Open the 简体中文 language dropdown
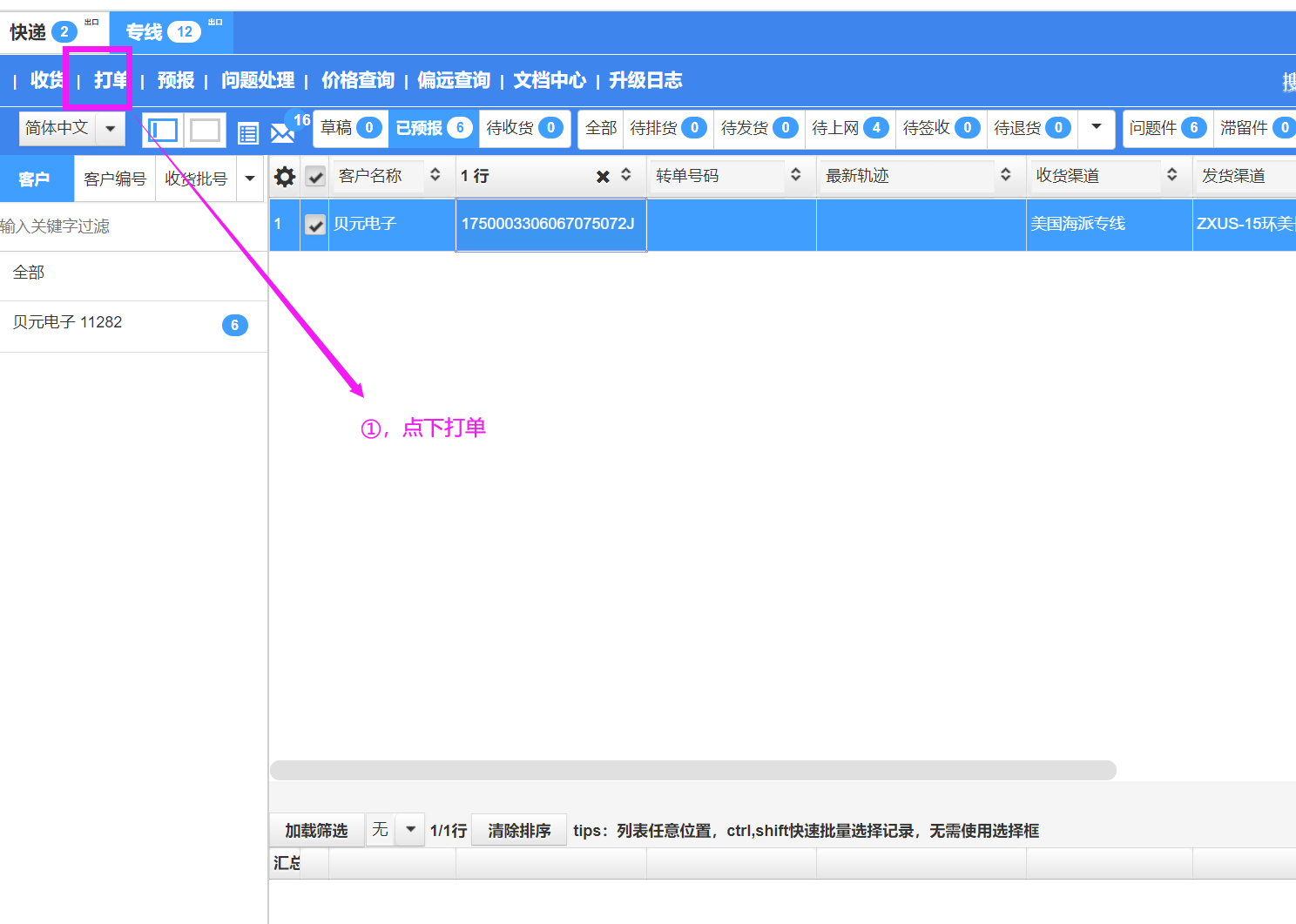 click(x=110, y=129)
